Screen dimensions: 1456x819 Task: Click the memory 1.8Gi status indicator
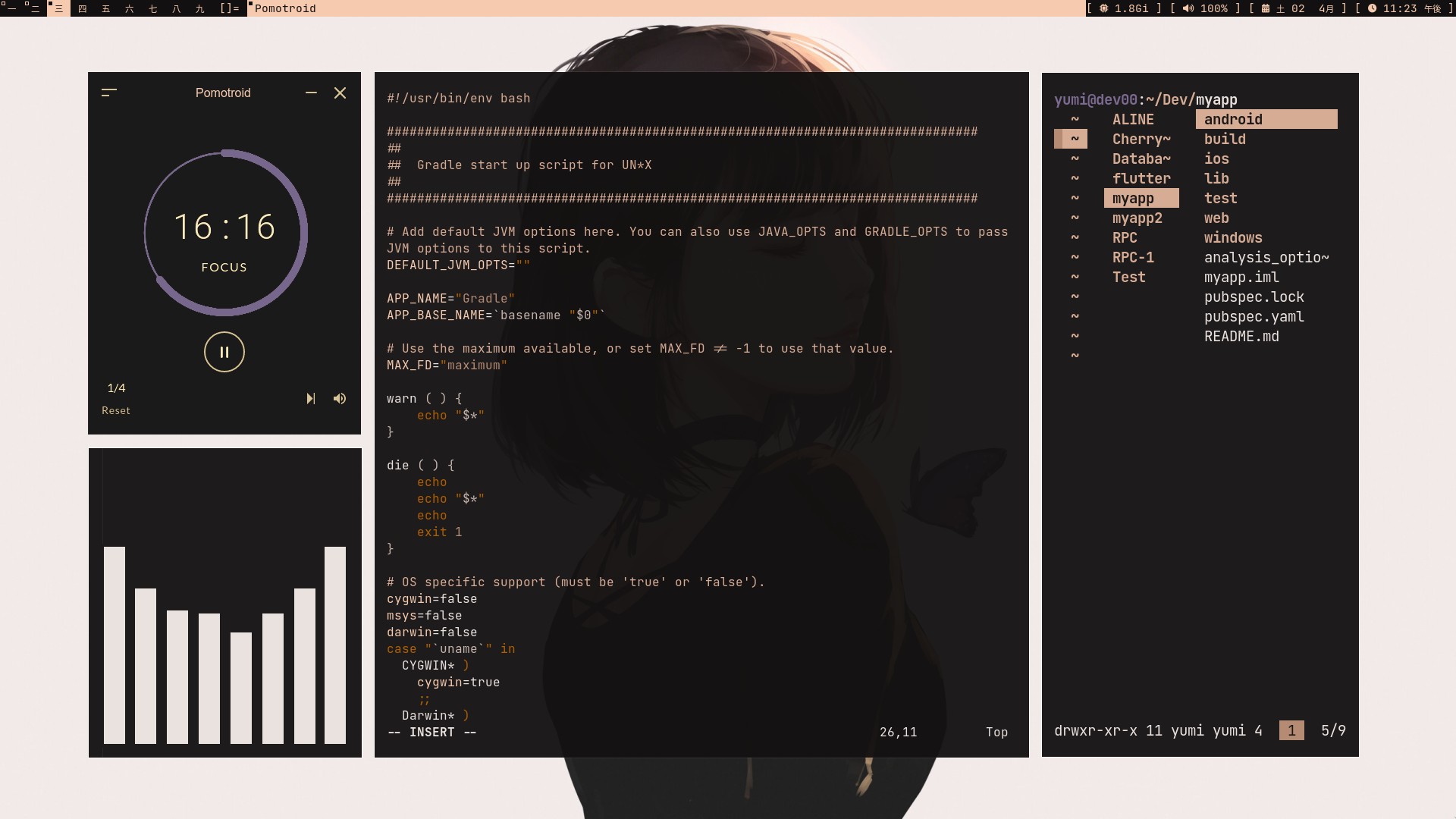point(1124,8)
